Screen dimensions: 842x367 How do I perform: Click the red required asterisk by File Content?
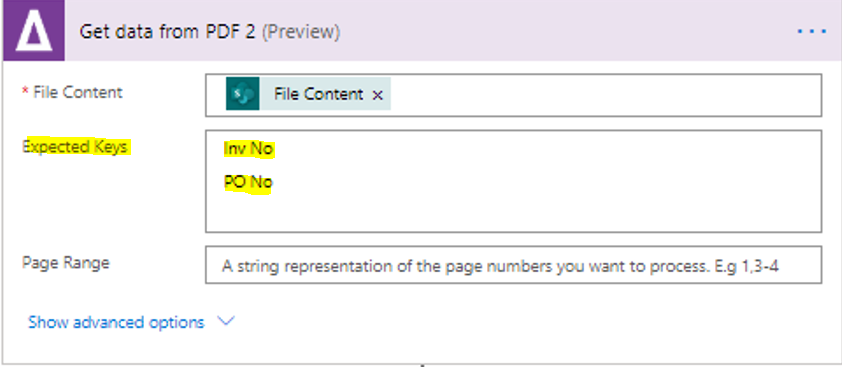25,91
